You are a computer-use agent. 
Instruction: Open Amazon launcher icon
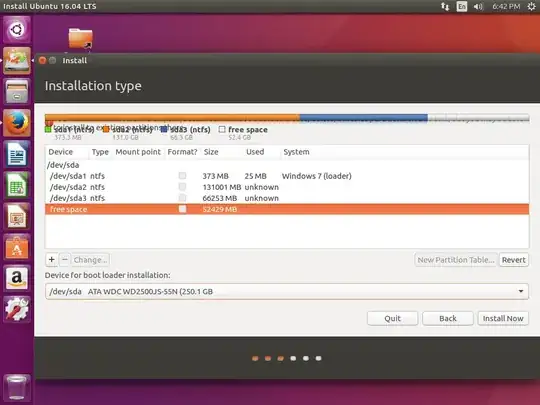coord(17,279)
